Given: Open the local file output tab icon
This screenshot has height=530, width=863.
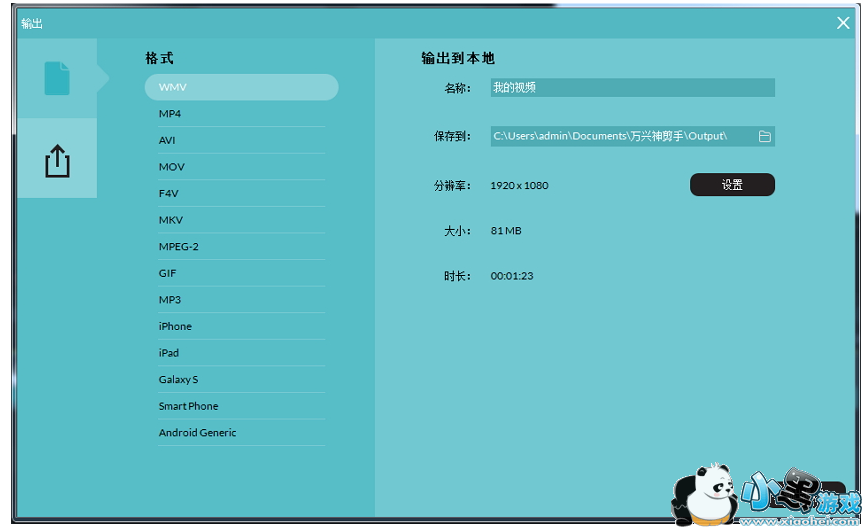Looking at the screenshot, I should pos(57,78).
